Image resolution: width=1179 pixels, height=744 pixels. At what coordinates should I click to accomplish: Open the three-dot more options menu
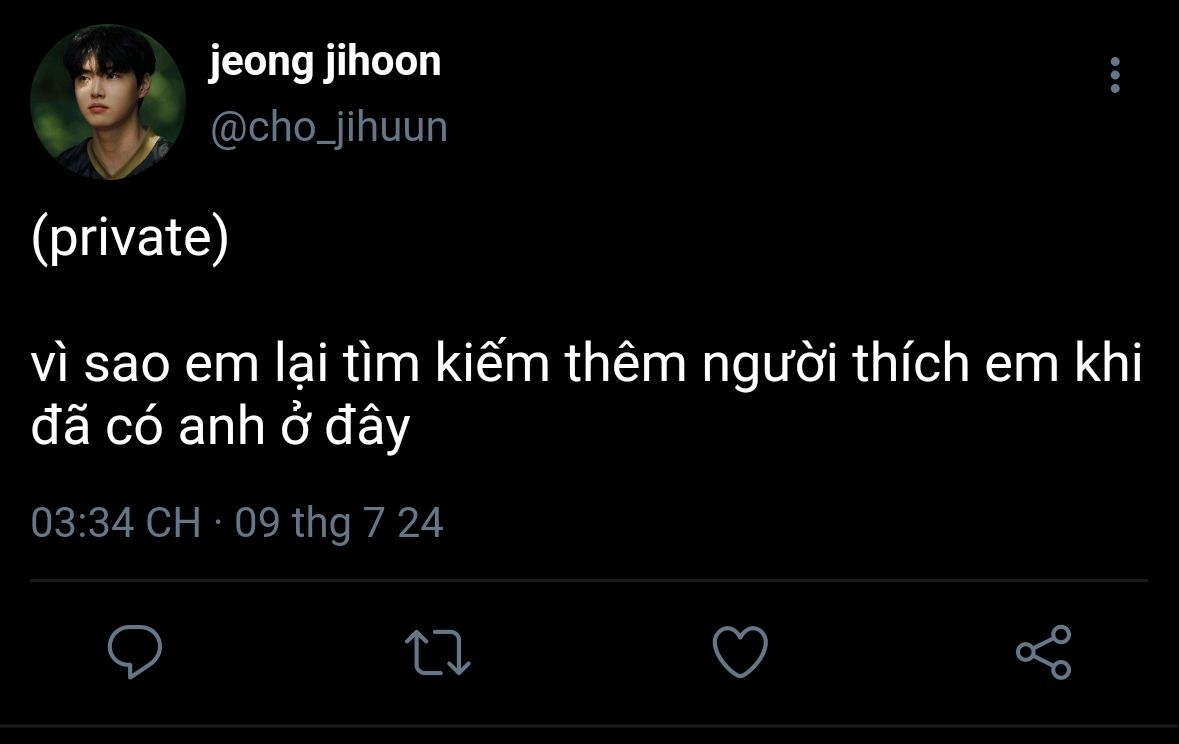1115,76
